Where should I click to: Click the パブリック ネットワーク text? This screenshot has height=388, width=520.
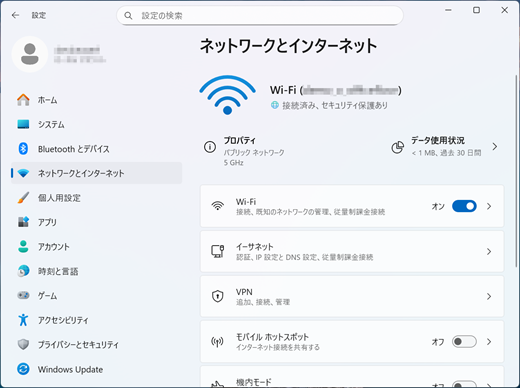[254, 153]
